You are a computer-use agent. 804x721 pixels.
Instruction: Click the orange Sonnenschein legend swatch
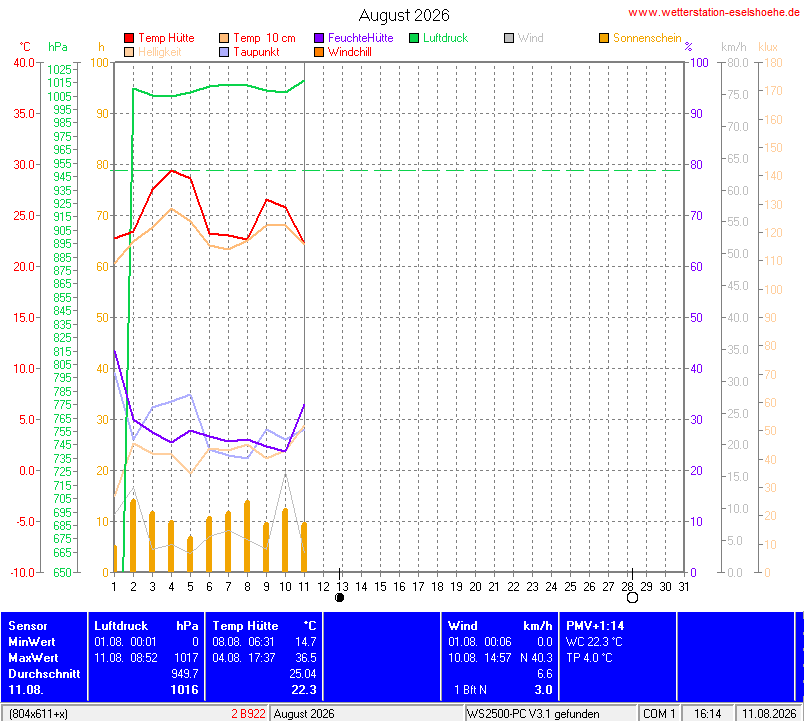tap(604, 38)
